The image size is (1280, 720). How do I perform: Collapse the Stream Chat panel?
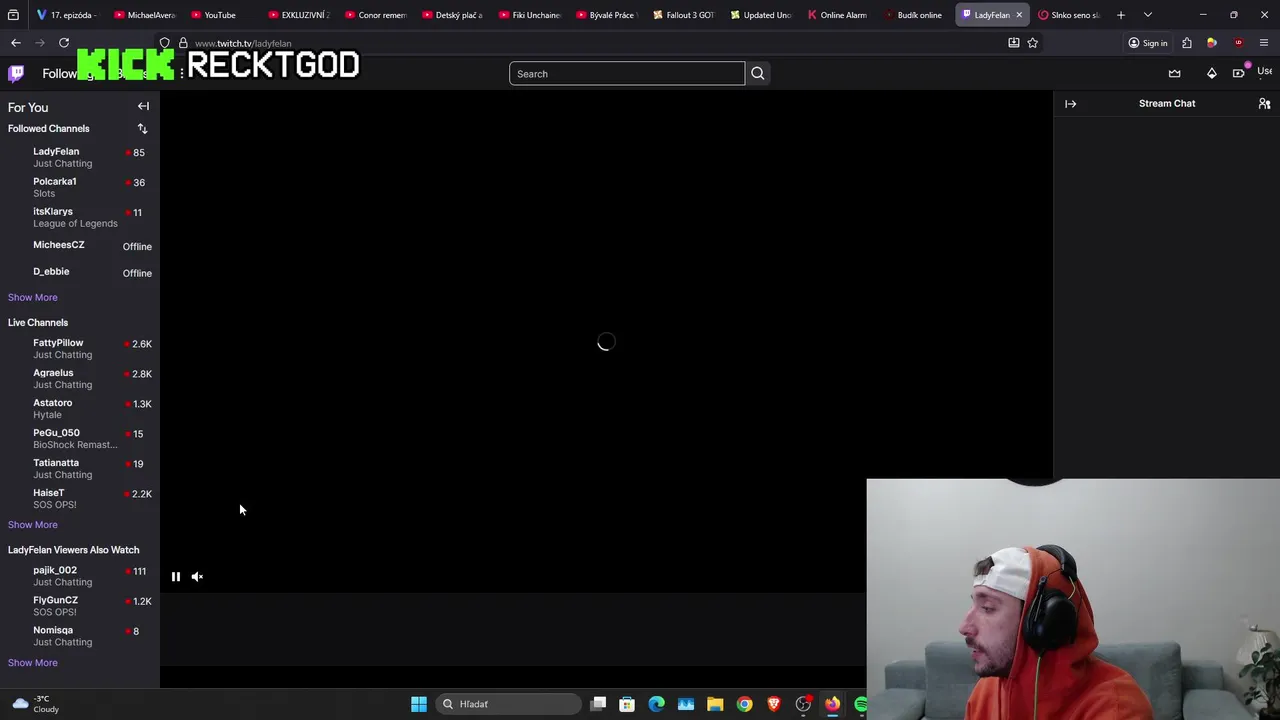click(x=1070, y=103)
